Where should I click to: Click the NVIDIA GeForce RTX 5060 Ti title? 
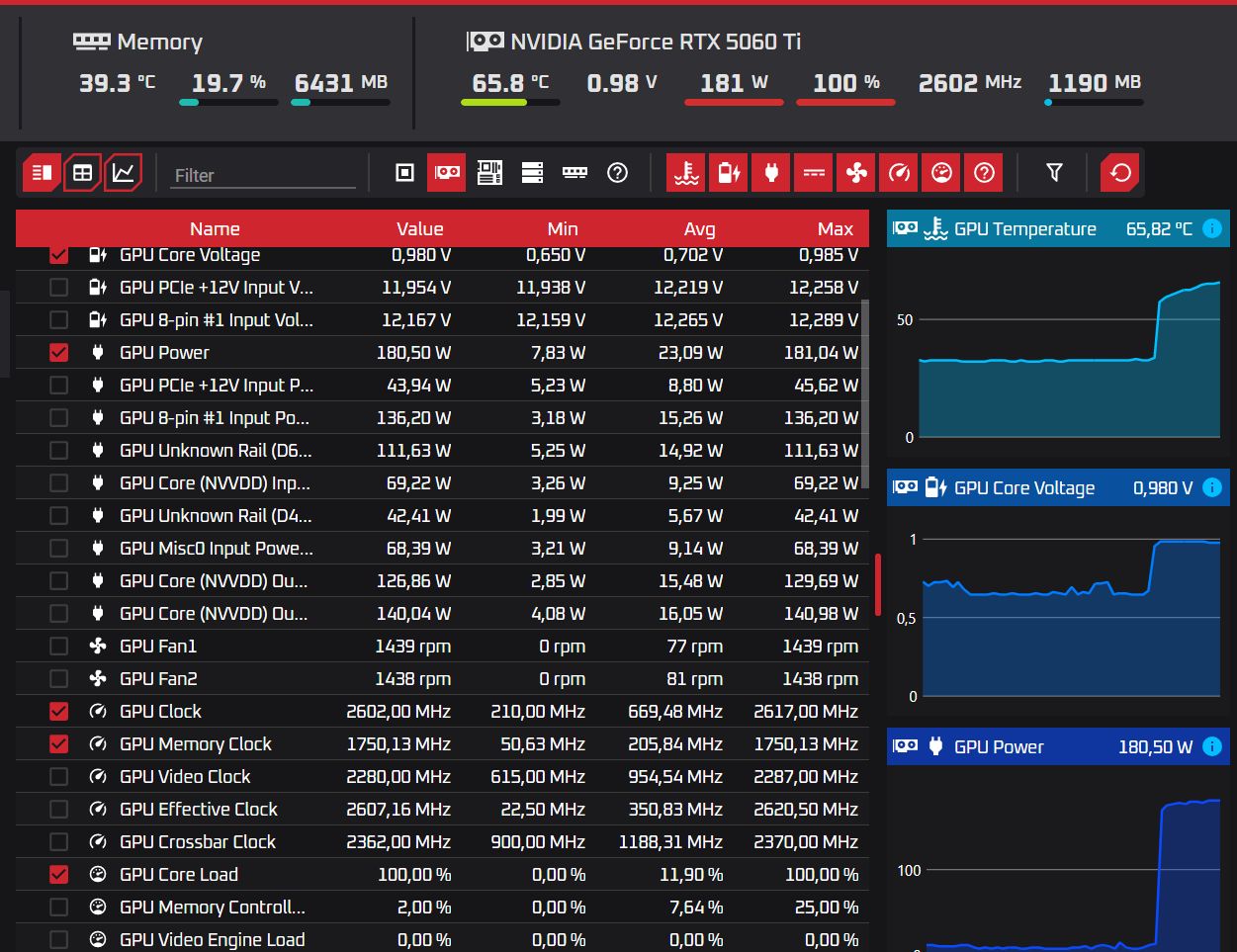point(656,42)
